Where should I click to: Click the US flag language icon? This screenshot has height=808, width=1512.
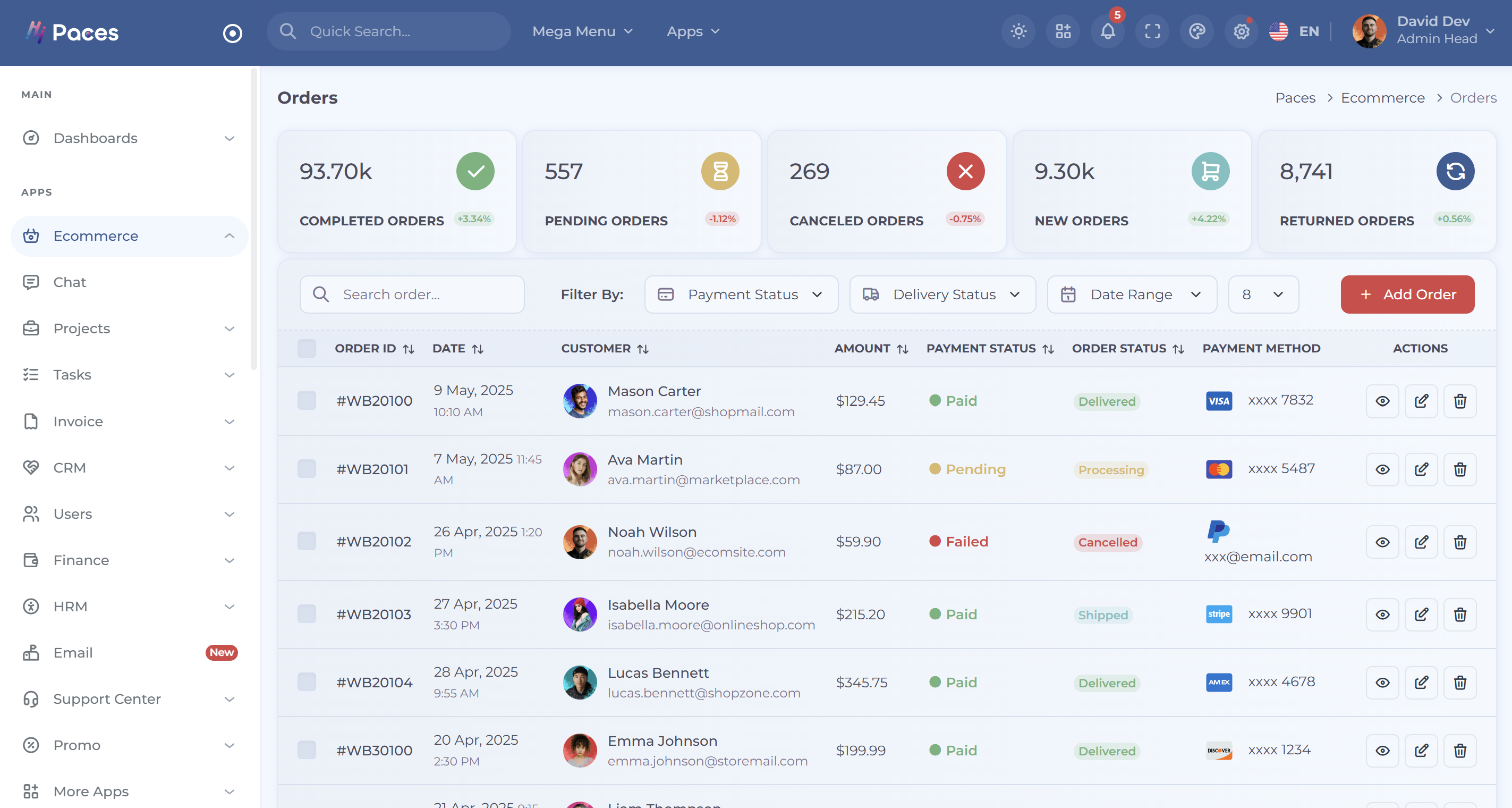[x=1278, y=31]
